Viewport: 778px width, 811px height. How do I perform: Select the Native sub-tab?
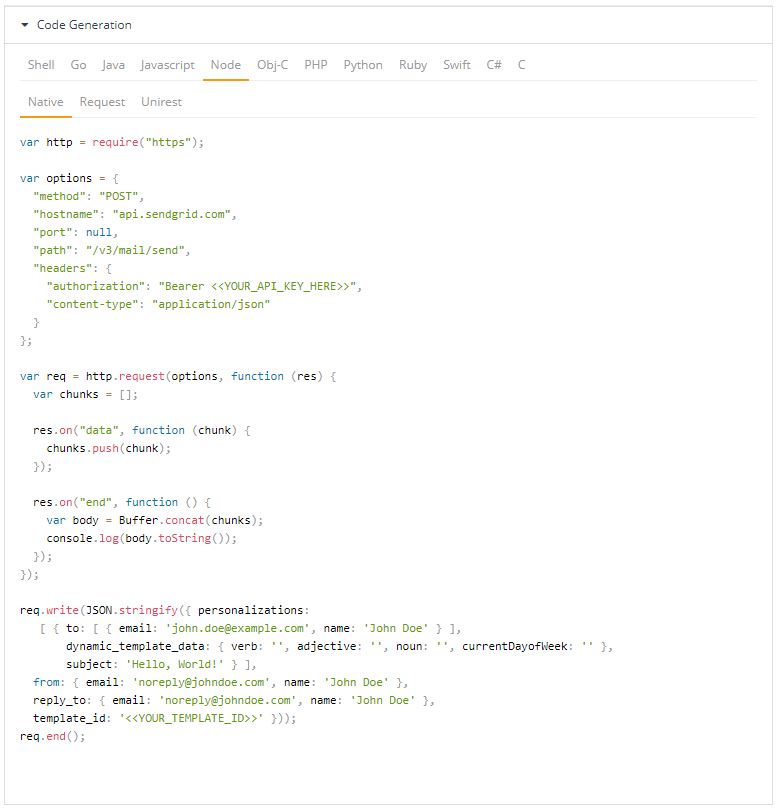click(46, 102)
